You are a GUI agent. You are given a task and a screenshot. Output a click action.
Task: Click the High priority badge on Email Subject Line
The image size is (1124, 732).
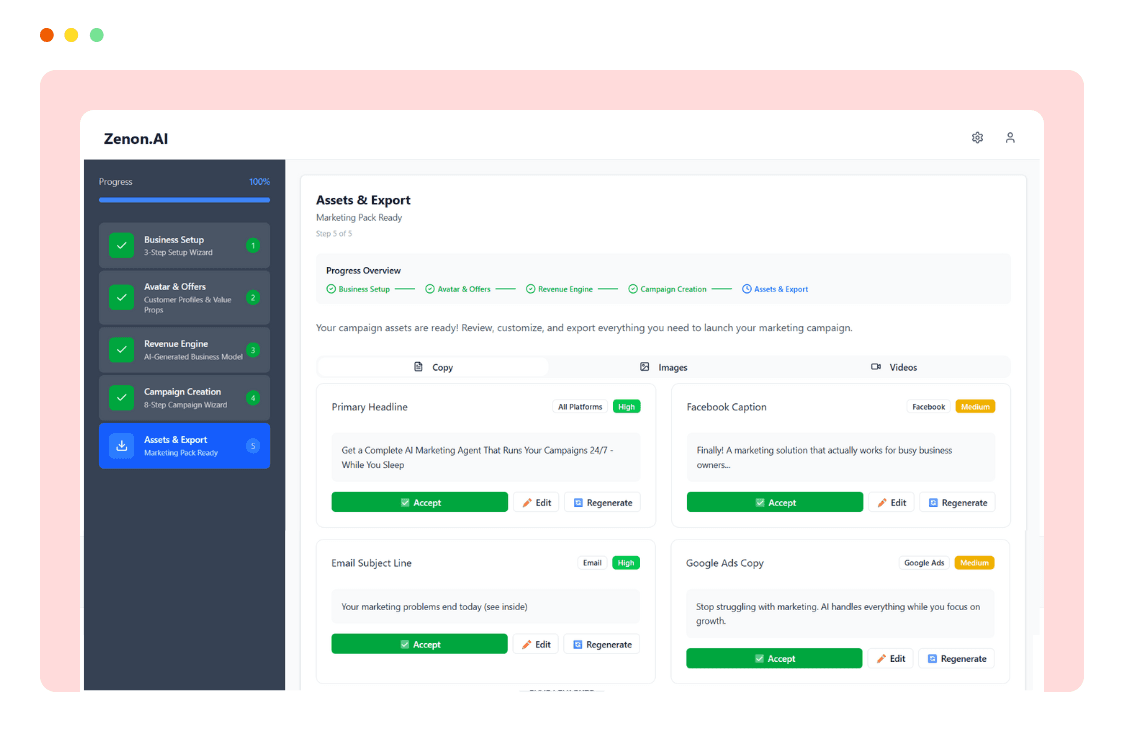tap(625, 562)
